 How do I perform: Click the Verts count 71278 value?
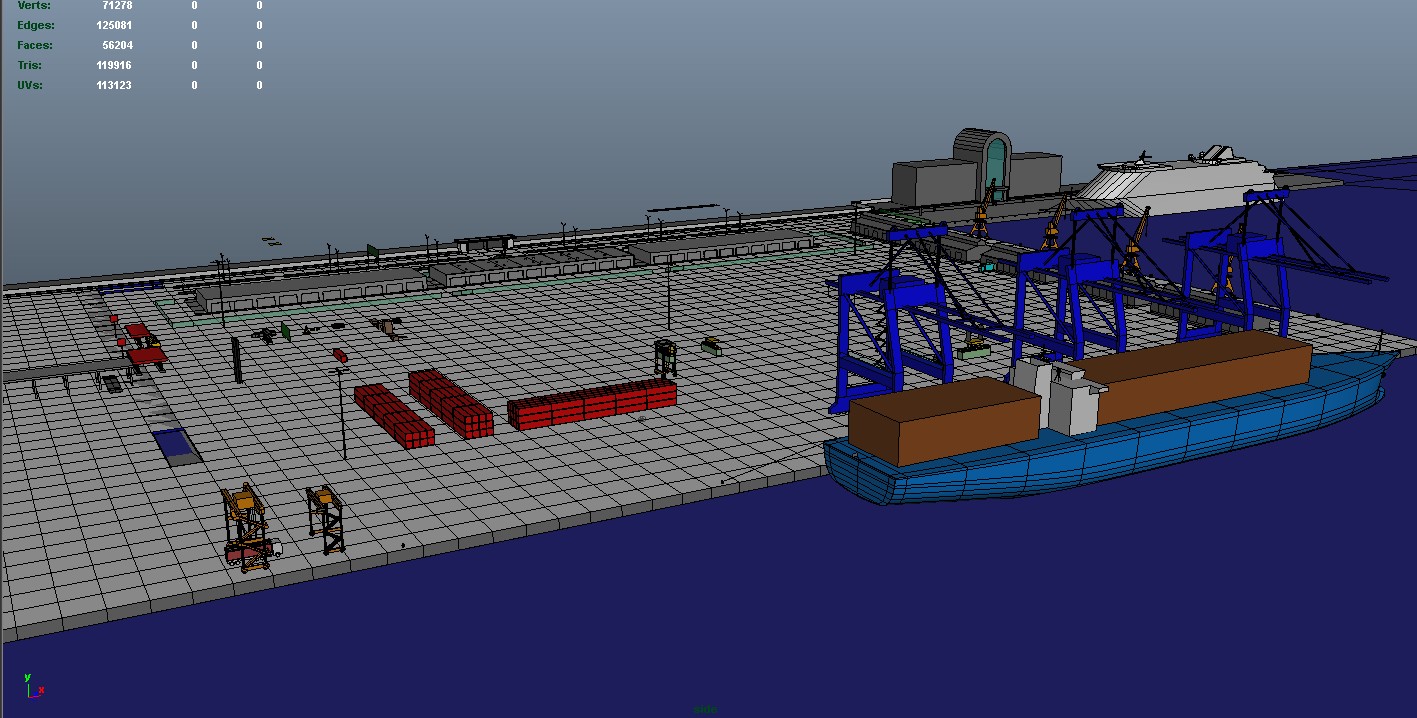(x=116, y=6)
